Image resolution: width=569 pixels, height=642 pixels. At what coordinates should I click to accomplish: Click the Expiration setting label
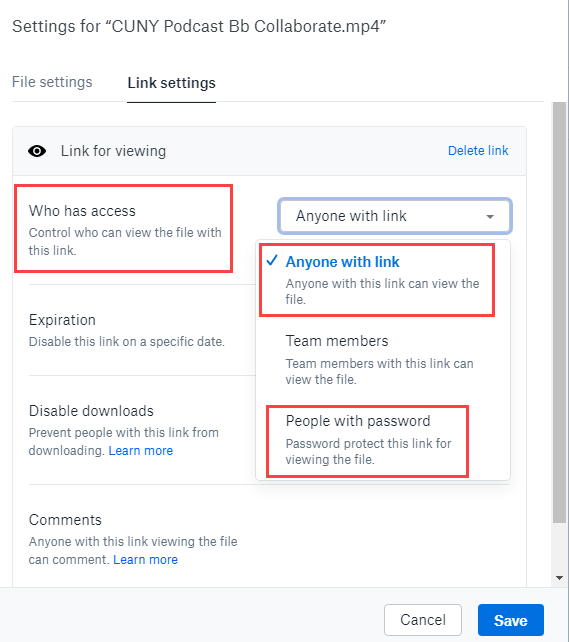click(x=62, y=320)
